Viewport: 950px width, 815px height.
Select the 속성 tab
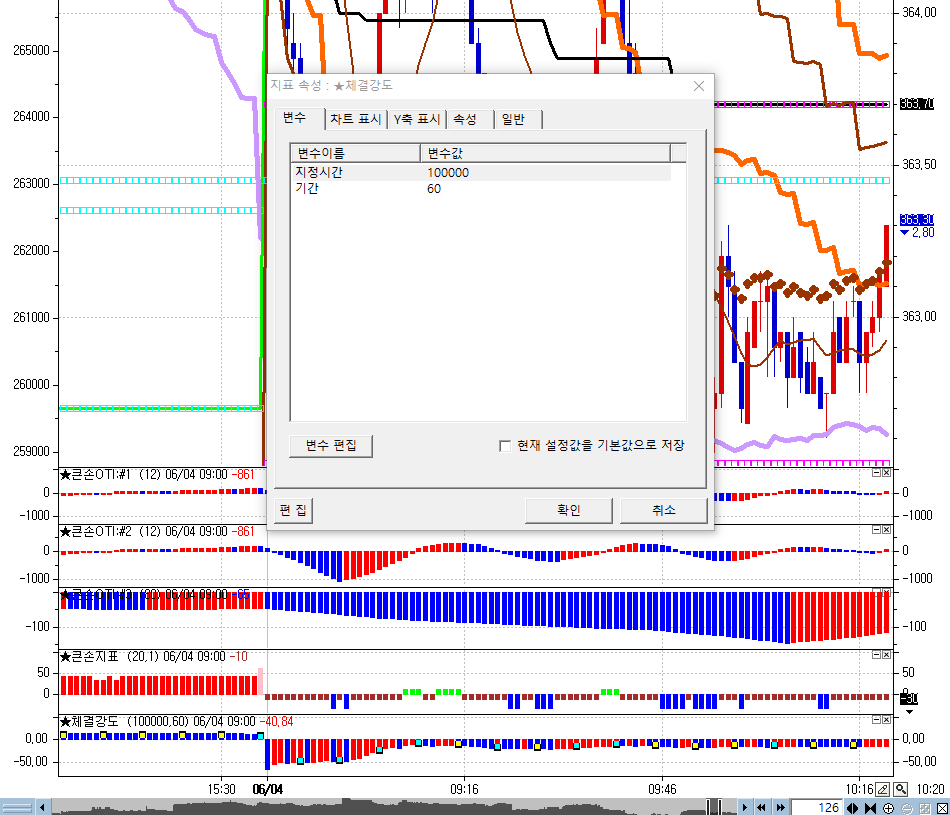click(465, 119)
